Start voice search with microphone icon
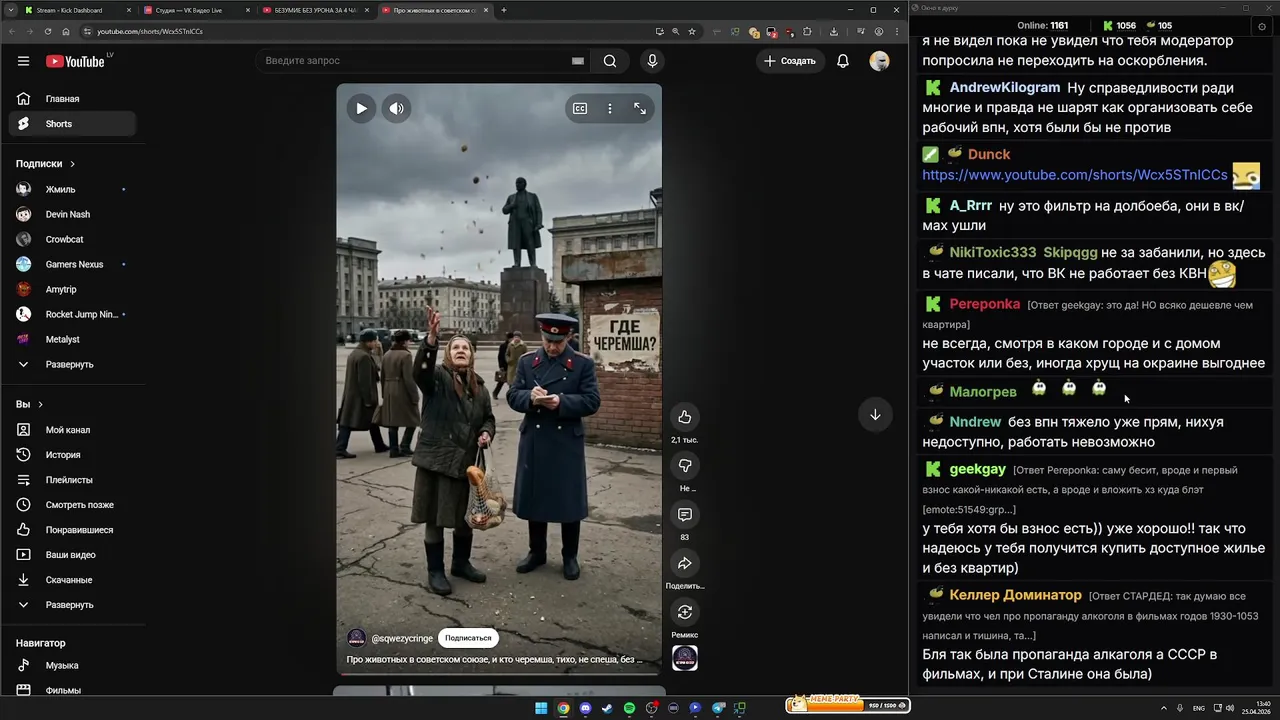Viewport: 1280px width, 720px height. (652, 61)
